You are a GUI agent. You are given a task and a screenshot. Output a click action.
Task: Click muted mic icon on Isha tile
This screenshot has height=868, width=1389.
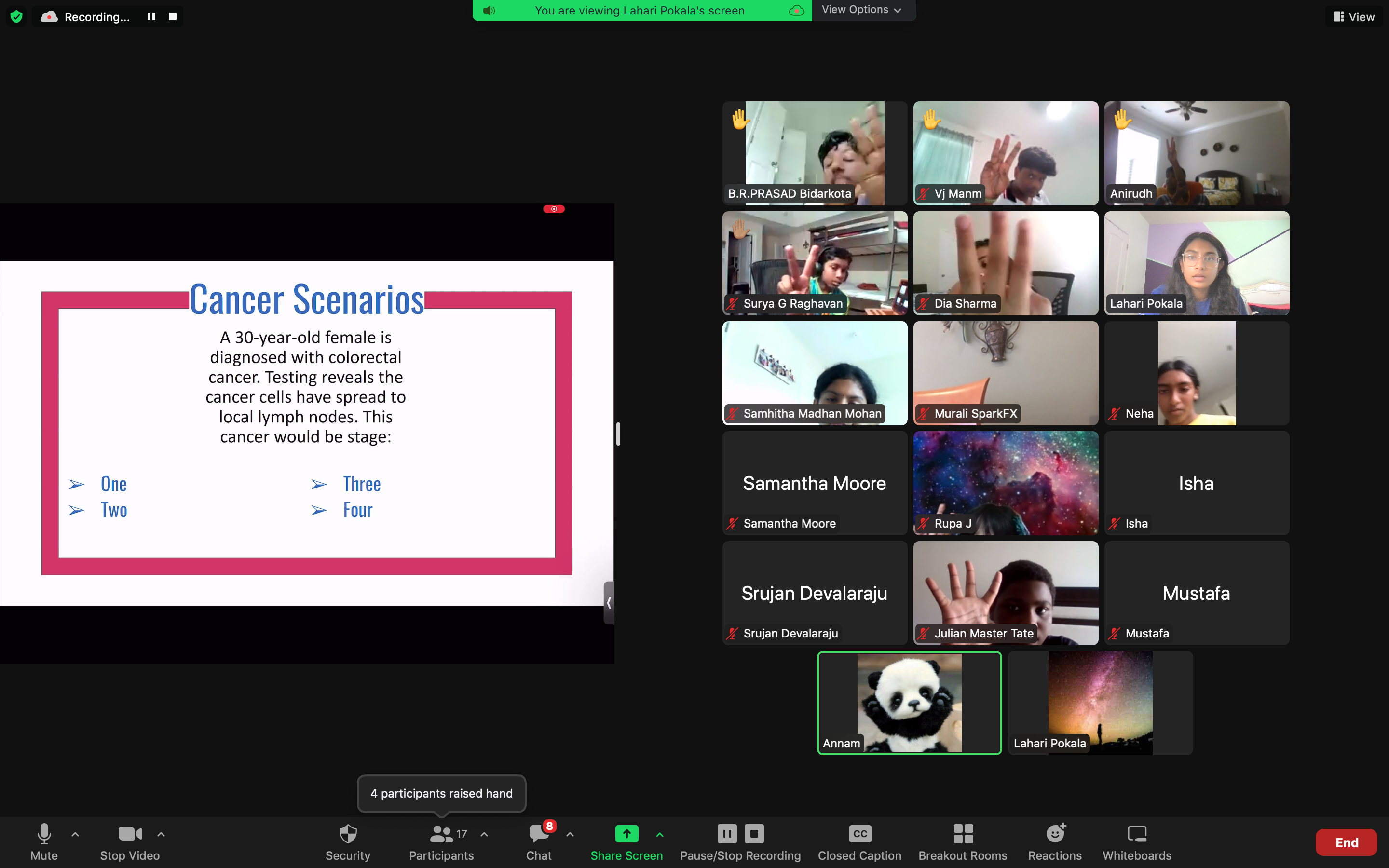(1114, 524)
